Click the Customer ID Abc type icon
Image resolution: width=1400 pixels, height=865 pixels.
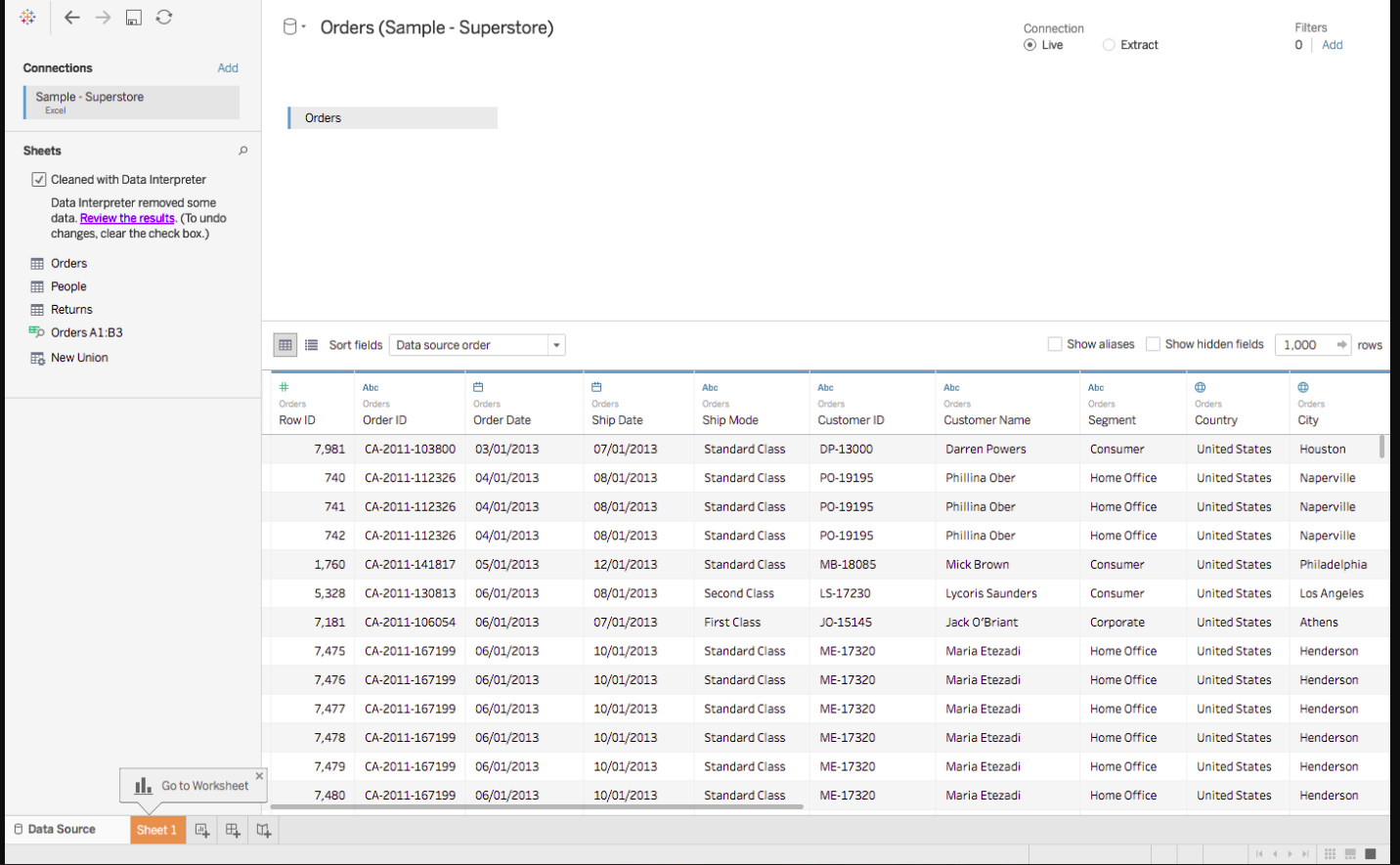(x=825, y=388)
